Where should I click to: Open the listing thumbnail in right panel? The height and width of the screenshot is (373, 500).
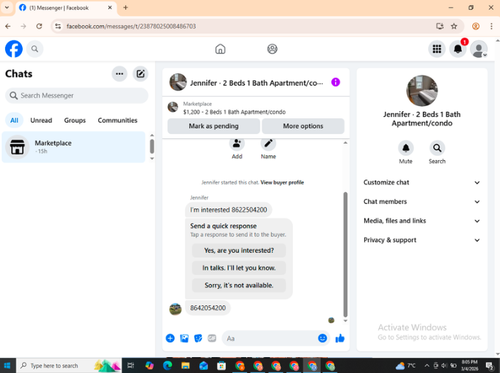[x=422, y=91]
